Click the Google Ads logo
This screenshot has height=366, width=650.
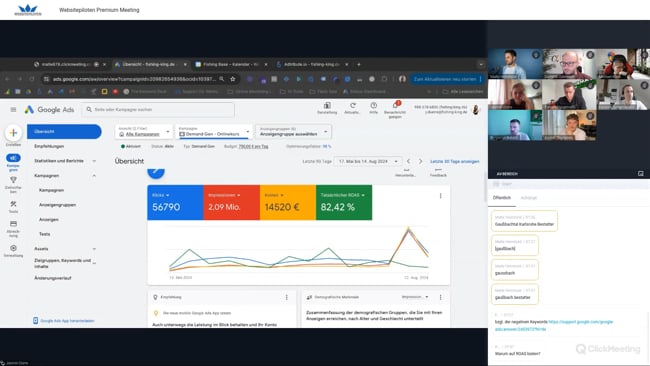click(x=49, y=110)
